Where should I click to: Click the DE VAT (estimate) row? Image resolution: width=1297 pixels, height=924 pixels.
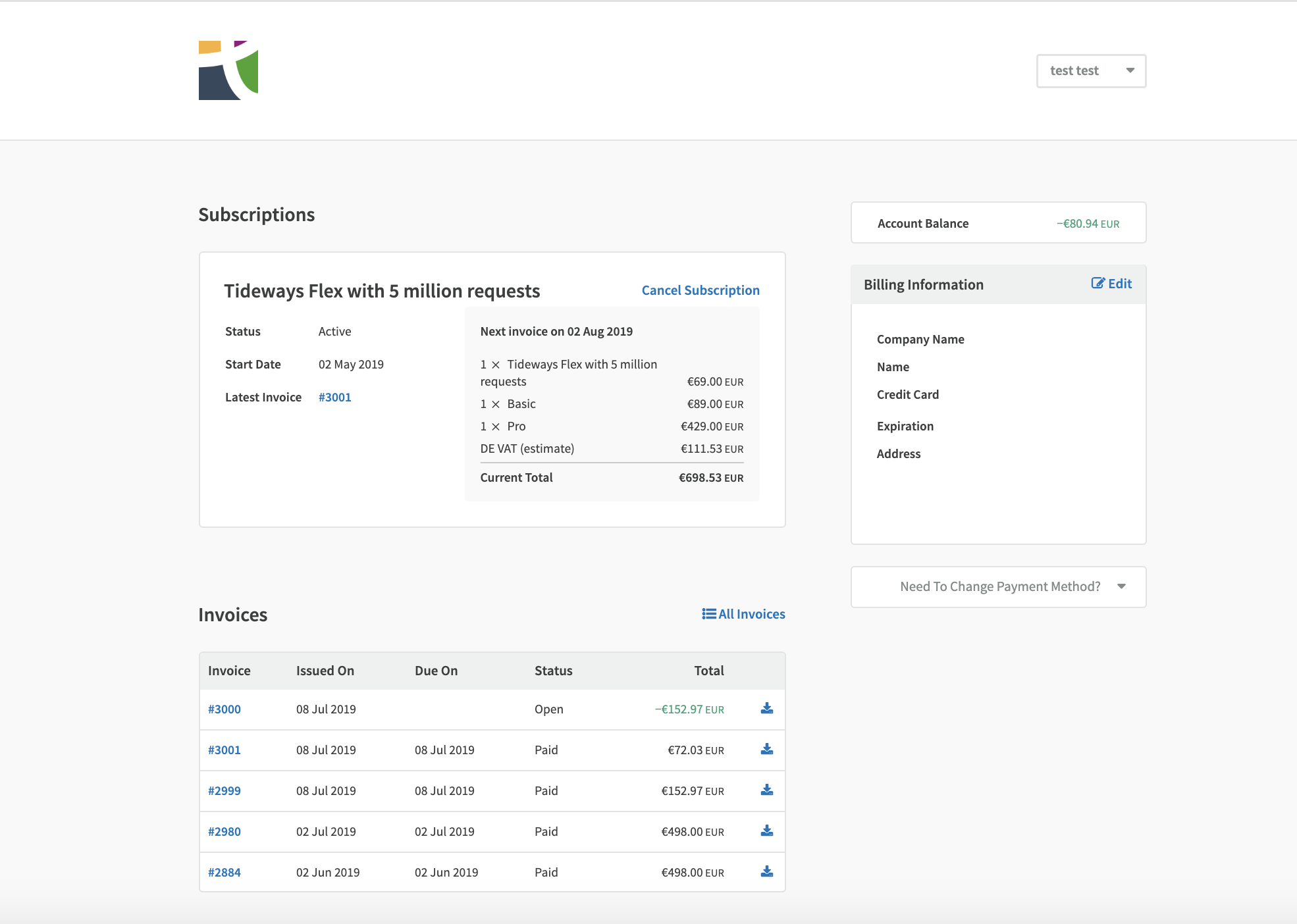click(612, 449)
